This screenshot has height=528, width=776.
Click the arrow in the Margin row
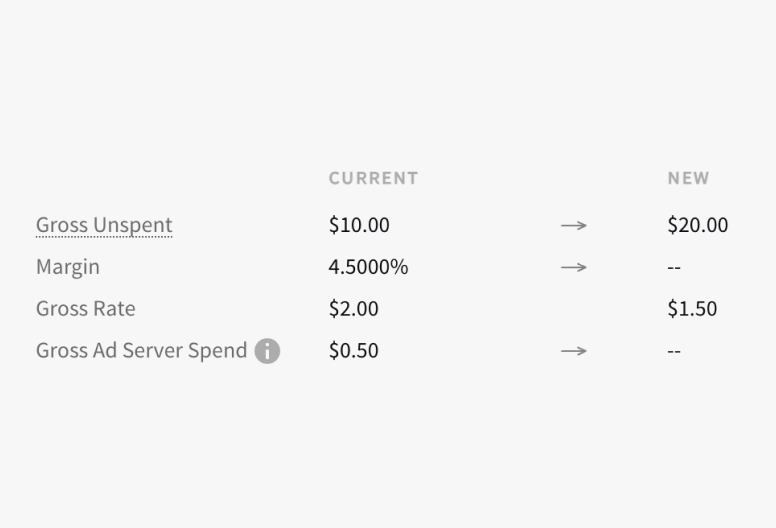(x=573, y=268)
